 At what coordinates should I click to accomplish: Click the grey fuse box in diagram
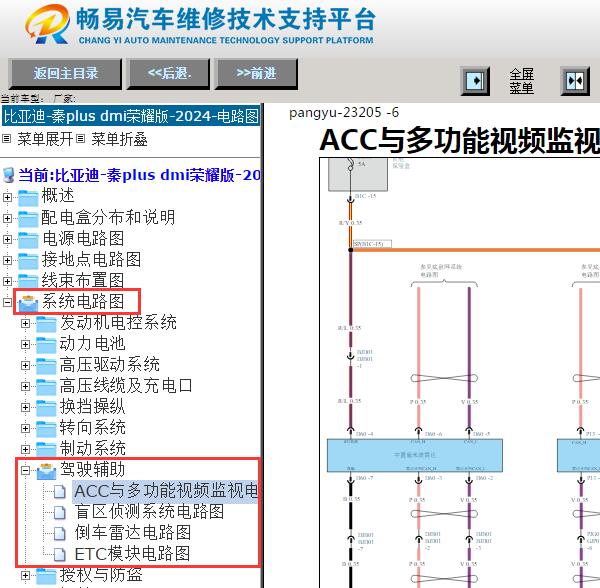[x=358, y=174]
